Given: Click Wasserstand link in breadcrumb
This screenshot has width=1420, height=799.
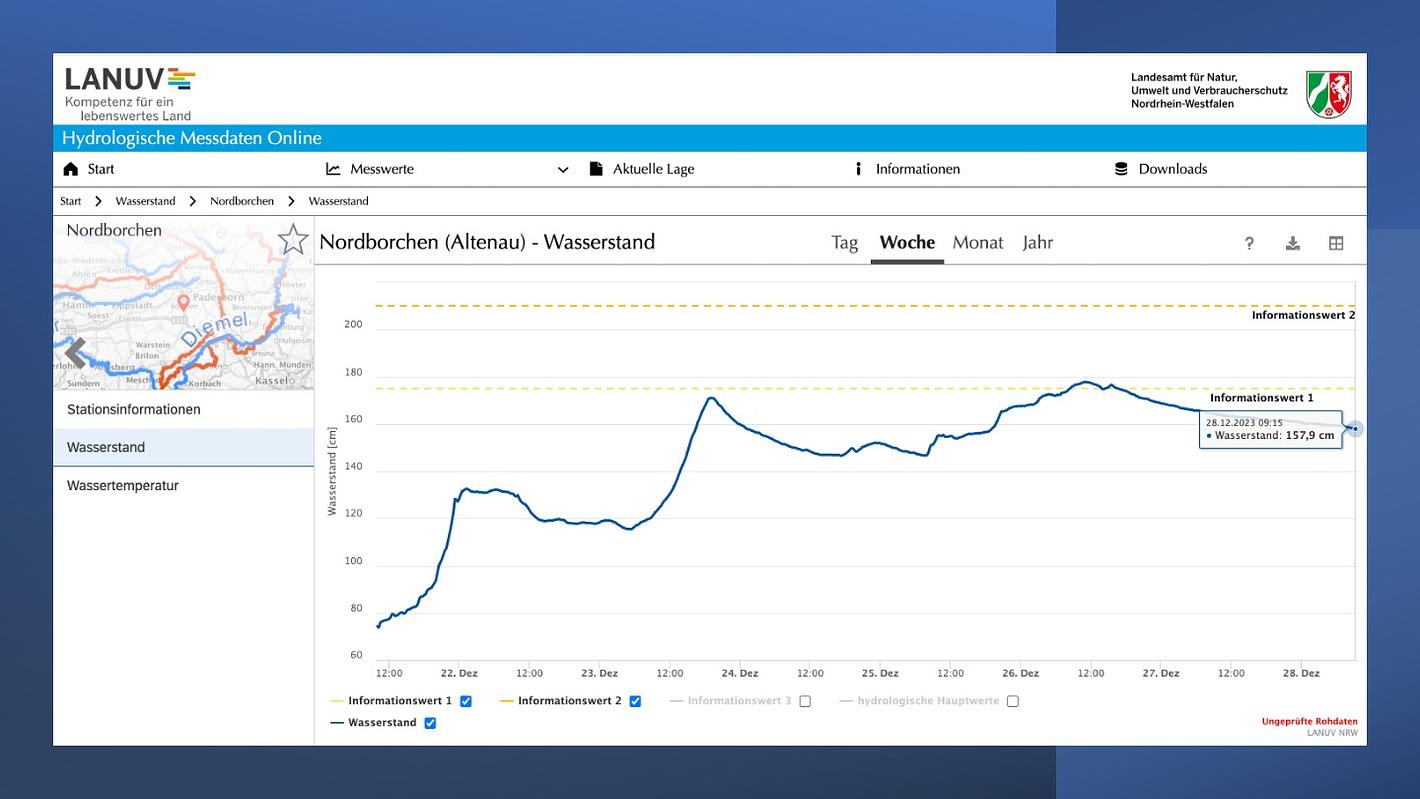Looking at the screenshot, I should click(145, 201).
